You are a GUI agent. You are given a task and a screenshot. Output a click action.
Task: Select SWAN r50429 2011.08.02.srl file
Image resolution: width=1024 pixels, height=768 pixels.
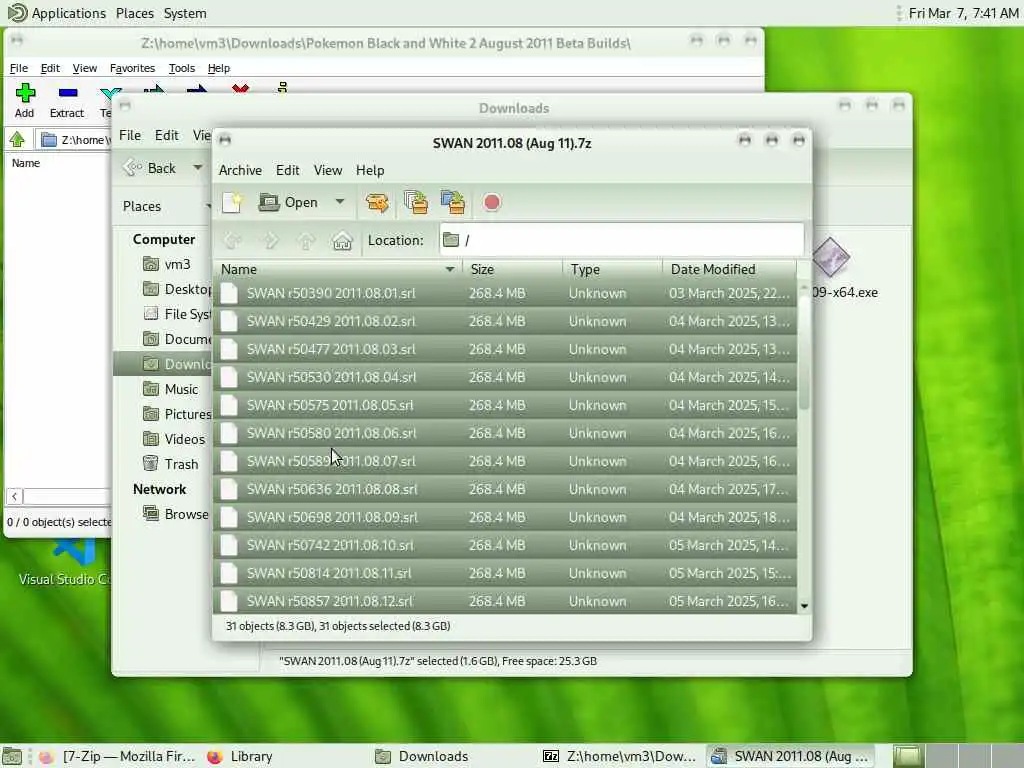pyautogui.click(x=505, y=321)
